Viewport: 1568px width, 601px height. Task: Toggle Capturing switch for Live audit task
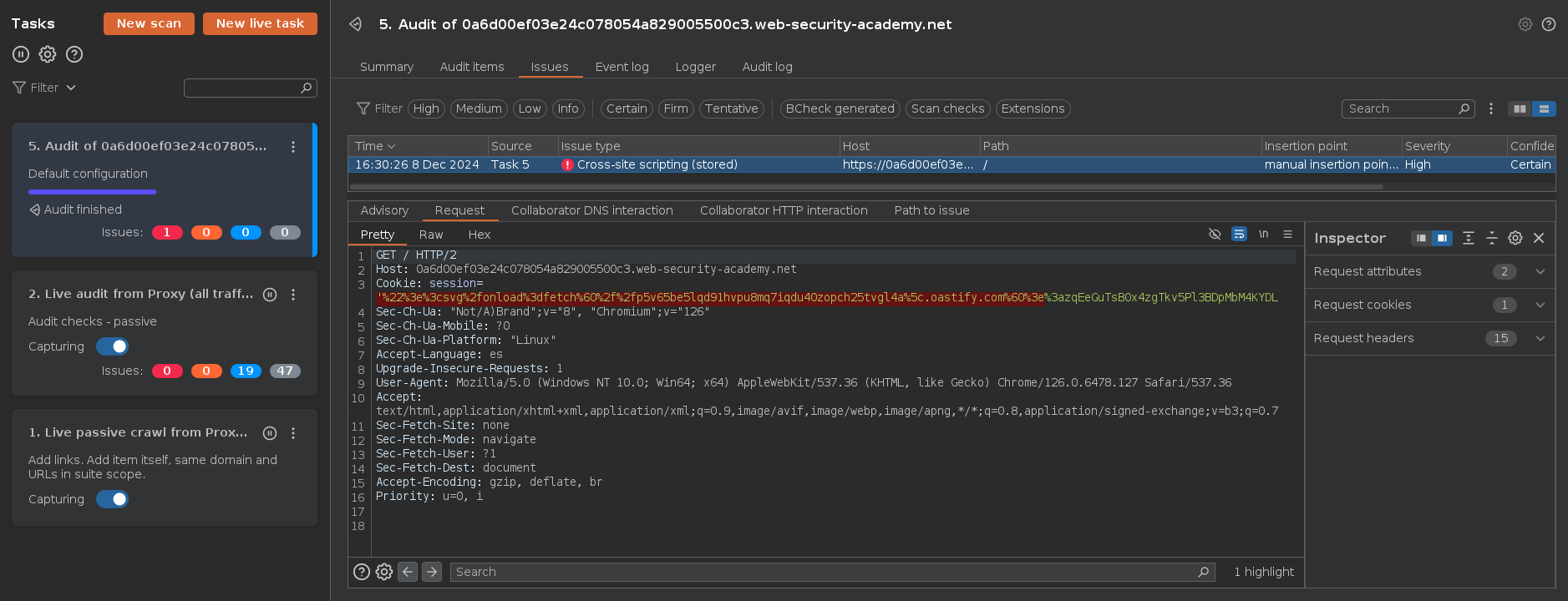112,346
